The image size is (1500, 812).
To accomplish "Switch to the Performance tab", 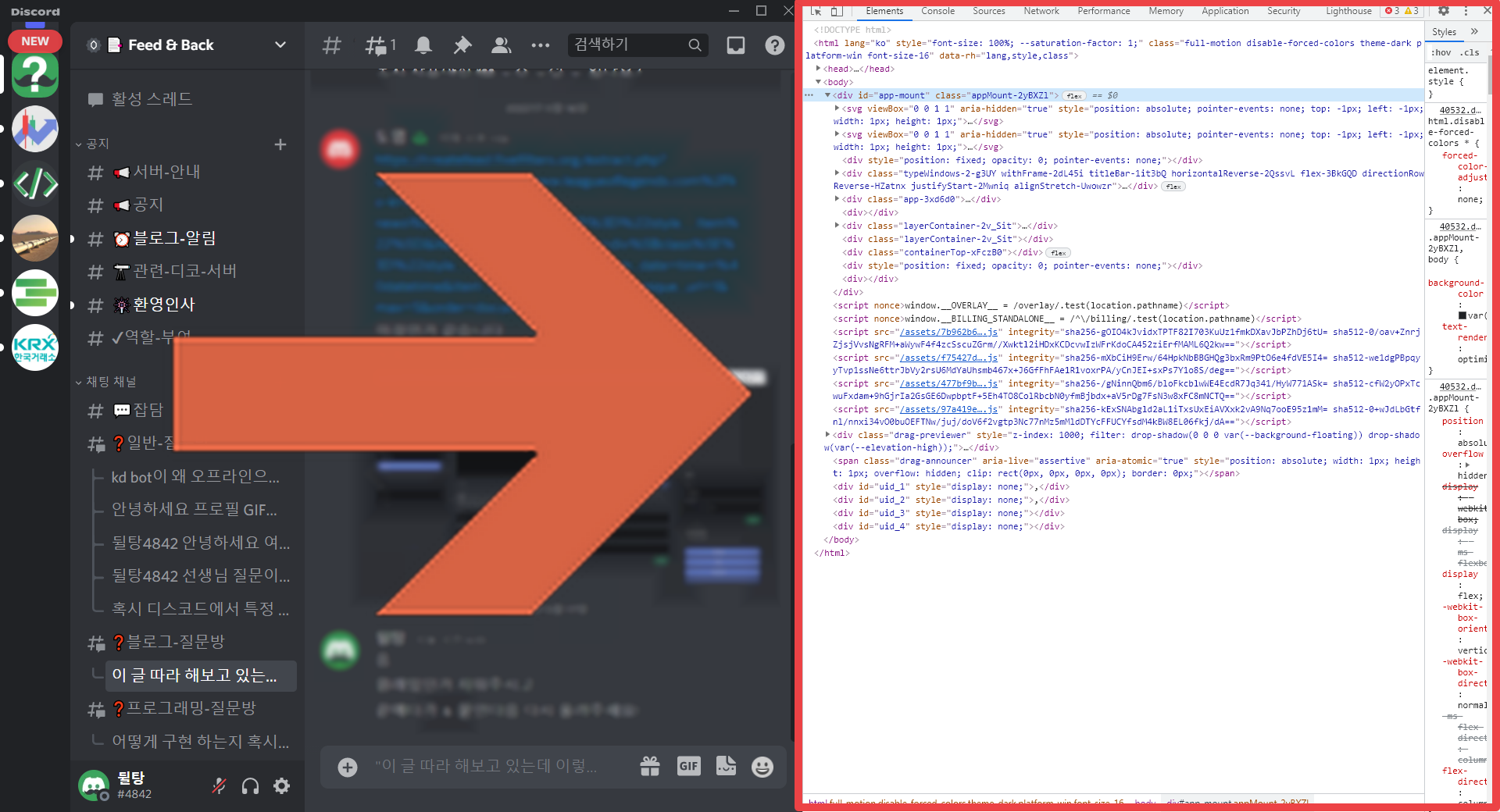I will point(1104,11).
